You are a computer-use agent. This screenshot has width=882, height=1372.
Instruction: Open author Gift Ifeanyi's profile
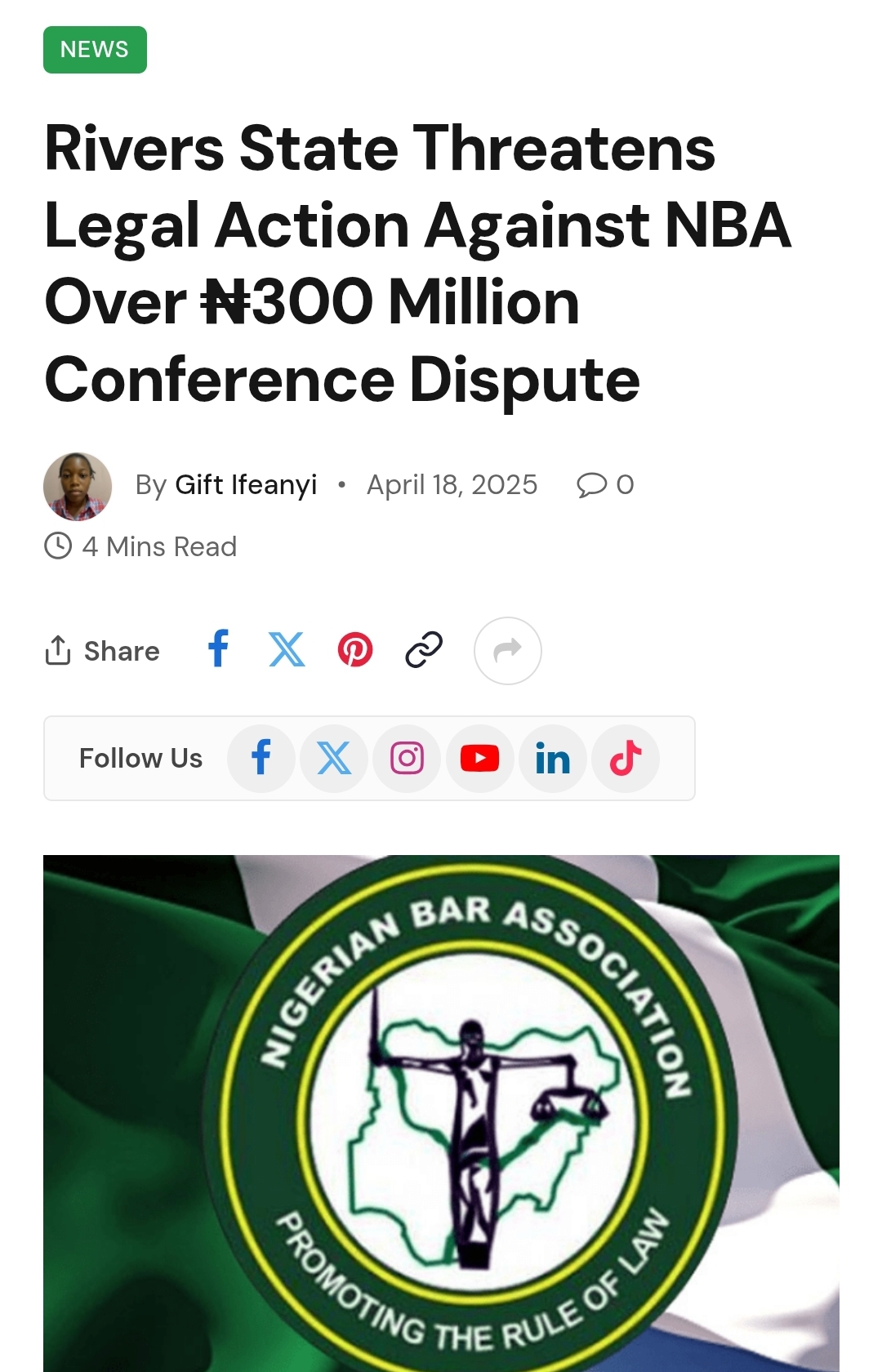point(246,485)
